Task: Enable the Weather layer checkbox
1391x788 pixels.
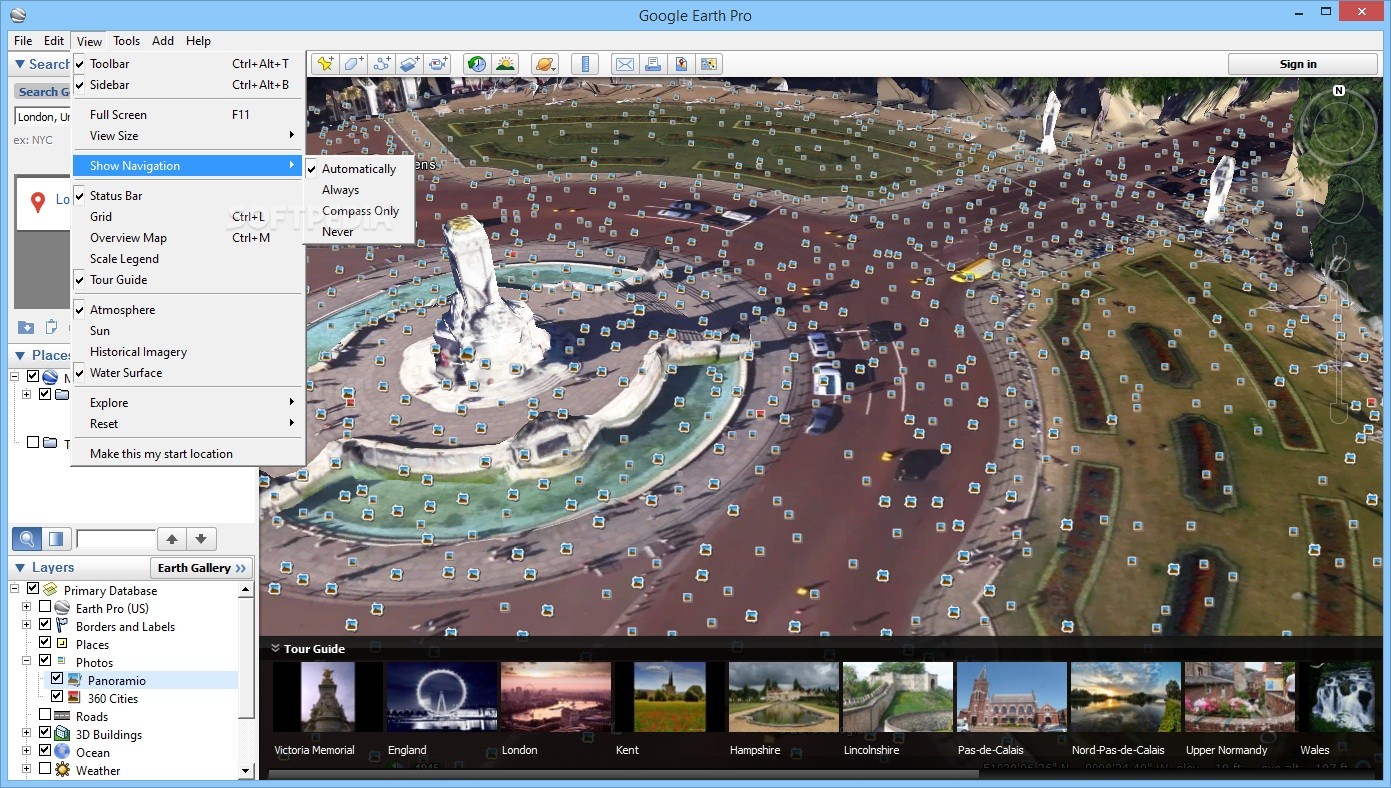Action: pyautogui.click(x=45, y=770)
